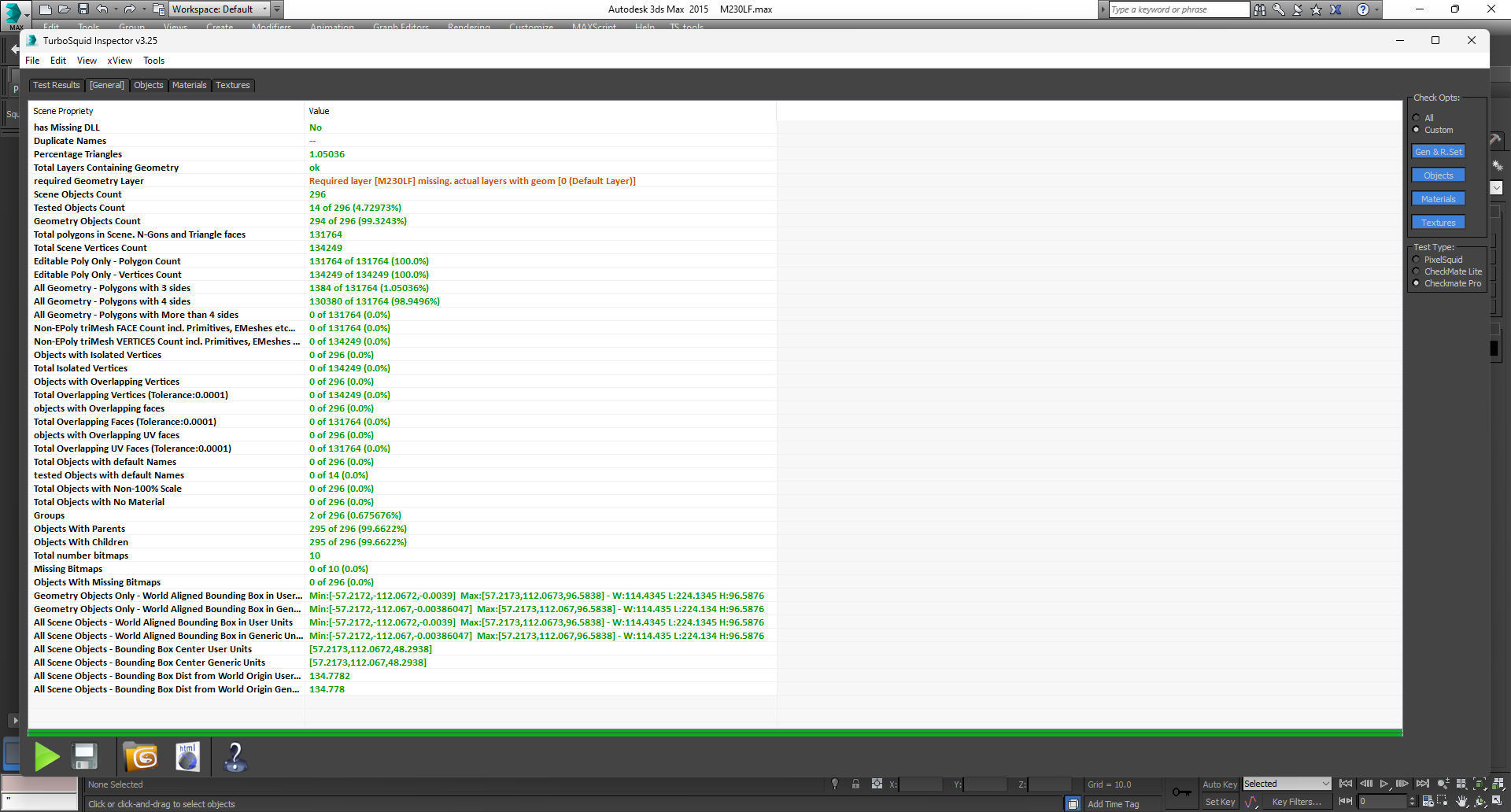Open the Time Configuration icon

coord(1428,802)
